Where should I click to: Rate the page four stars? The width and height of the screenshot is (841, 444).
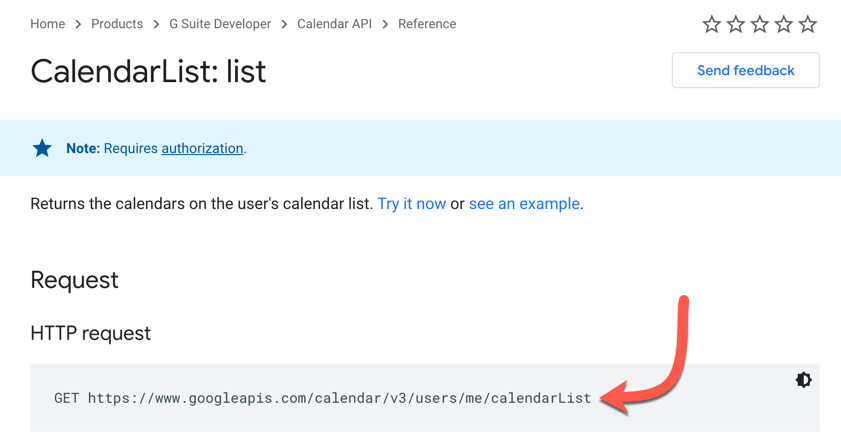coord(784,24)
